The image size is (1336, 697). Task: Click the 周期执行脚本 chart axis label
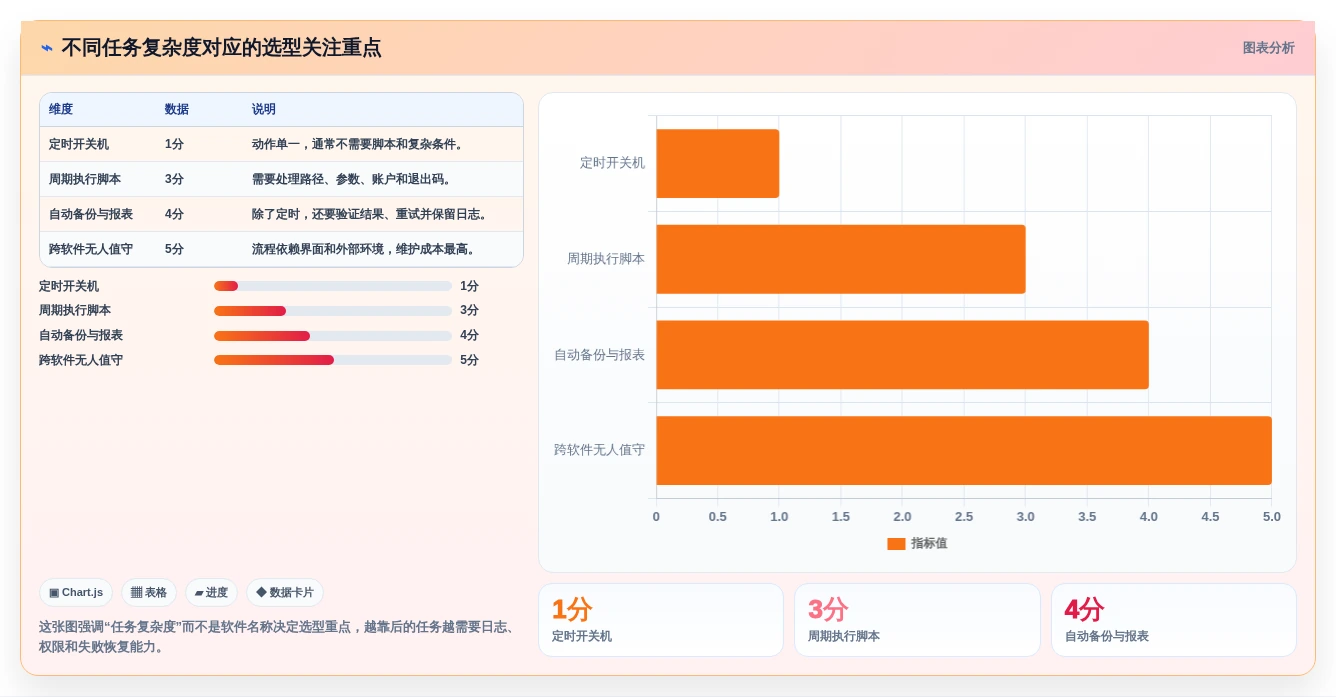(x=606, y=259)
